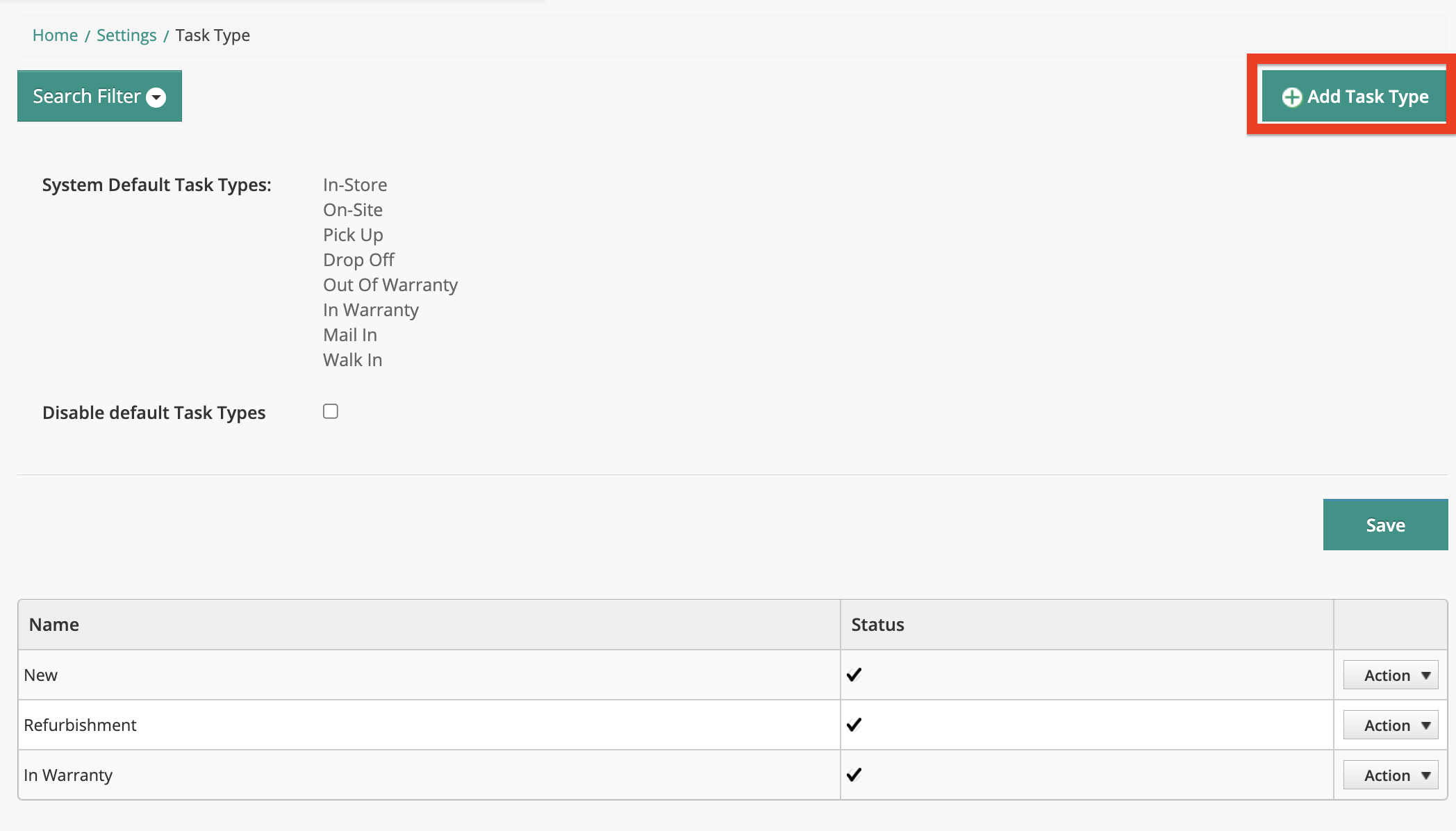Select the Refurbishment row name
Image resolution: width=1456 pixels, height=831 pixels.
[x=81, y=725]
